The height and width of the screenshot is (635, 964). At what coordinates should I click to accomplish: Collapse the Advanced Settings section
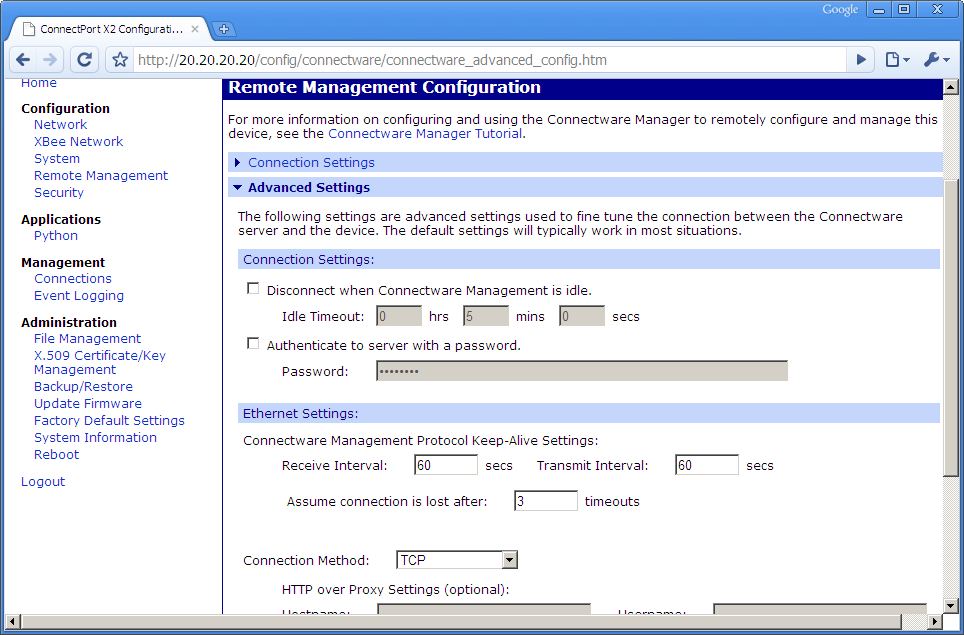click(x=308, y=187)
